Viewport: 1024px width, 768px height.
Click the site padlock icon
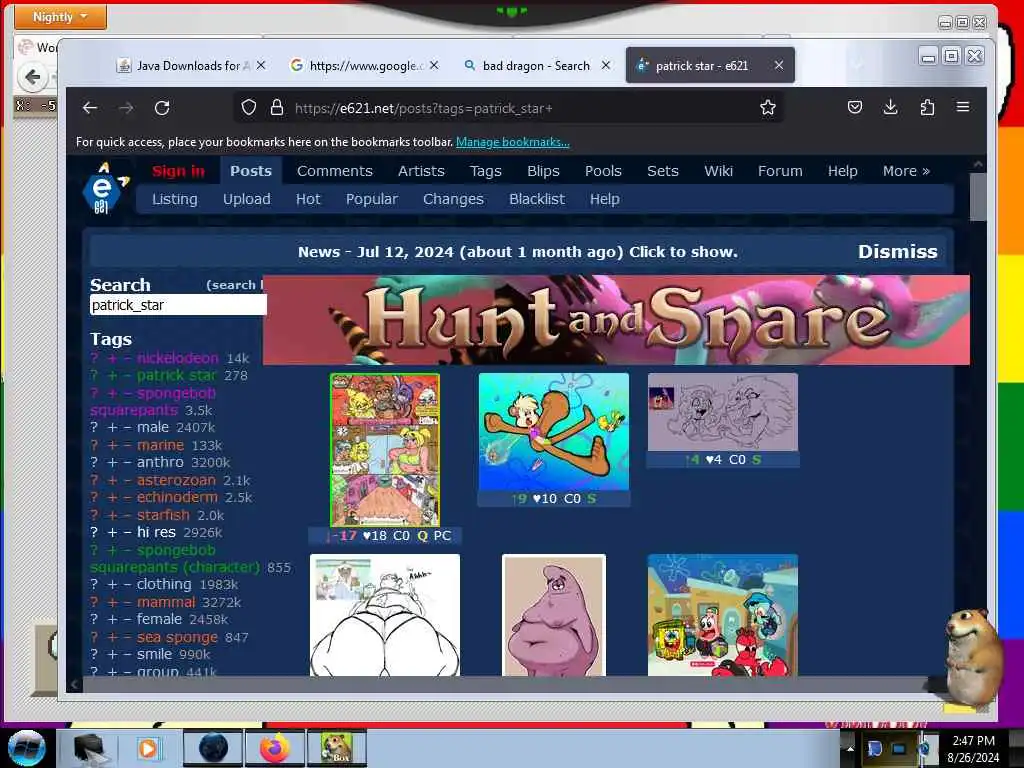(x=277, y=108)
